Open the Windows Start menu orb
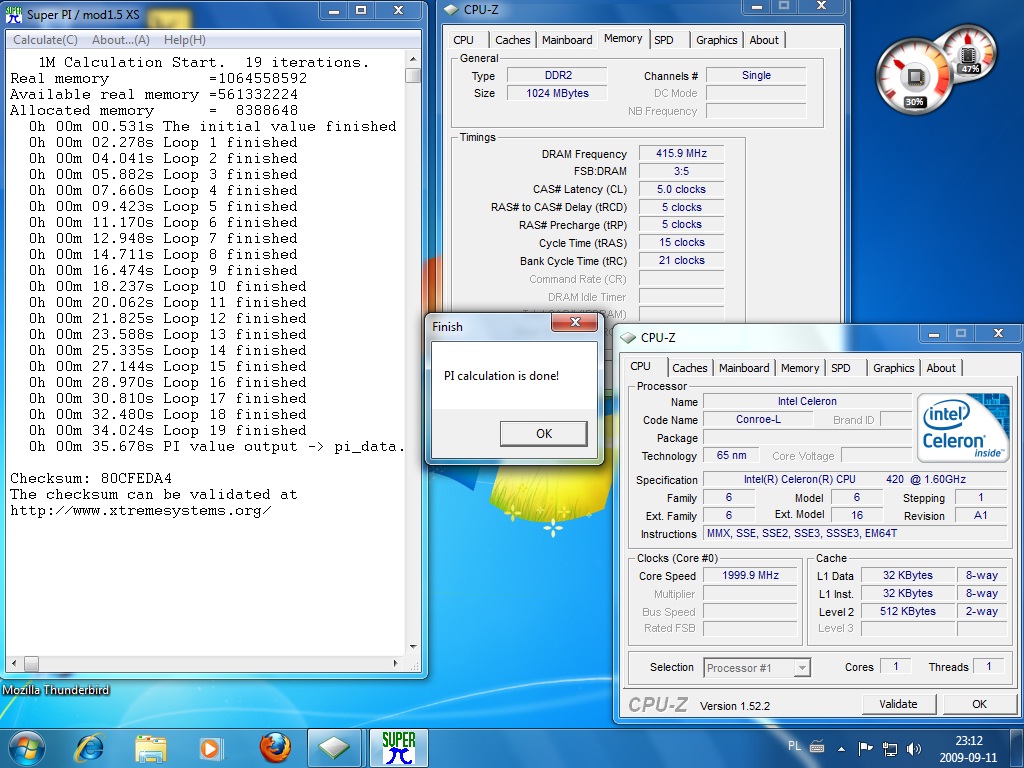The height and width of the screenshot is (768, 1024). coord(26,747)
